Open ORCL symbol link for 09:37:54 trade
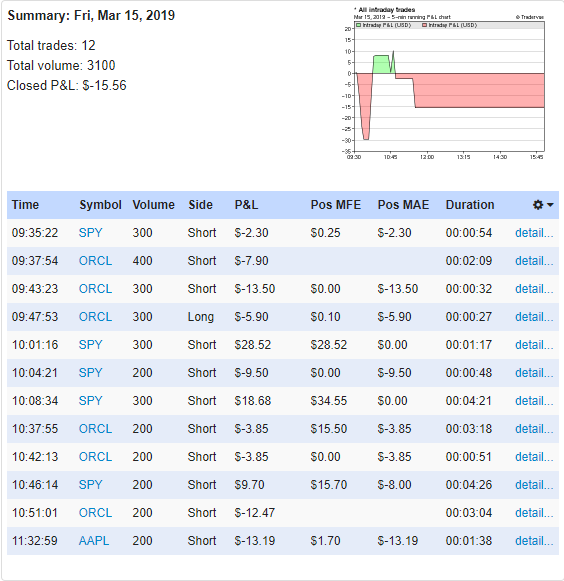The image size is (564, 581). 95,261
